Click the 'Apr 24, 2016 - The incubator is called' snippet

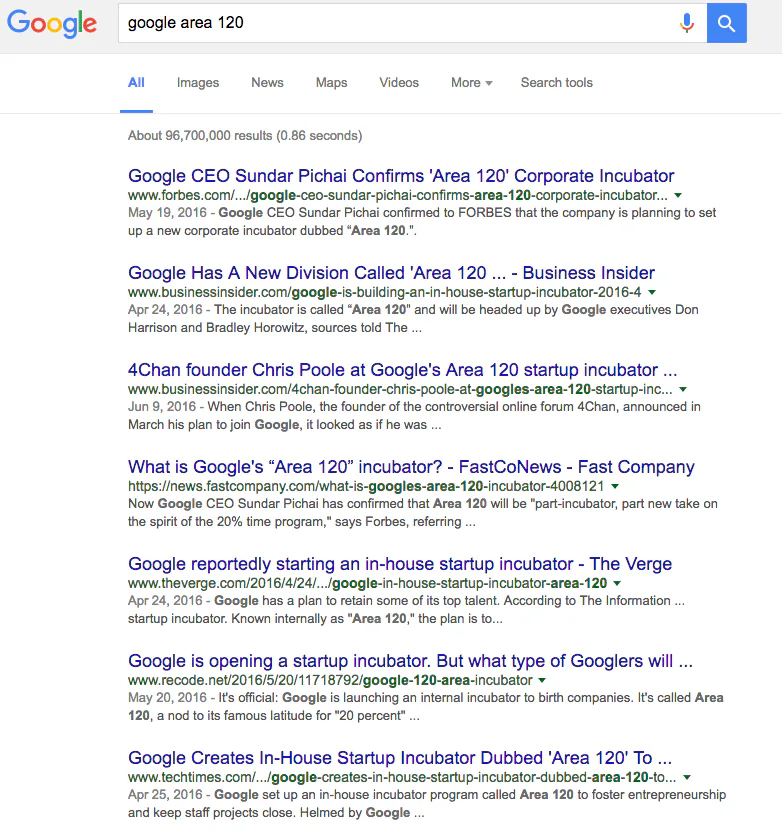point(413,319)
